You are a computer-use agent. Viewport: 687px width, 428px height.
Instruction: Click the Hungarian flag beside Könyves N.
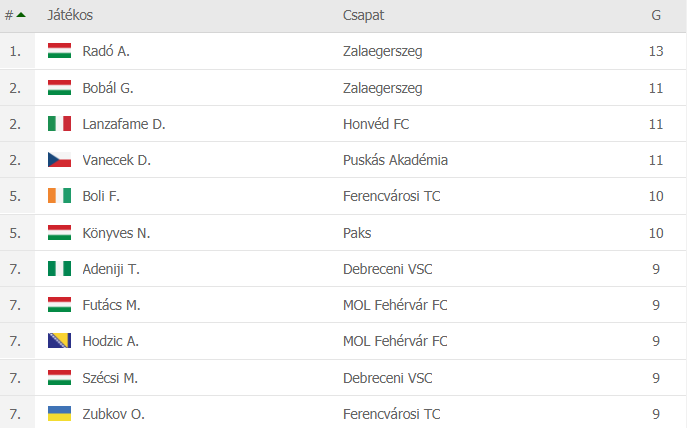(x=59, y=232)
